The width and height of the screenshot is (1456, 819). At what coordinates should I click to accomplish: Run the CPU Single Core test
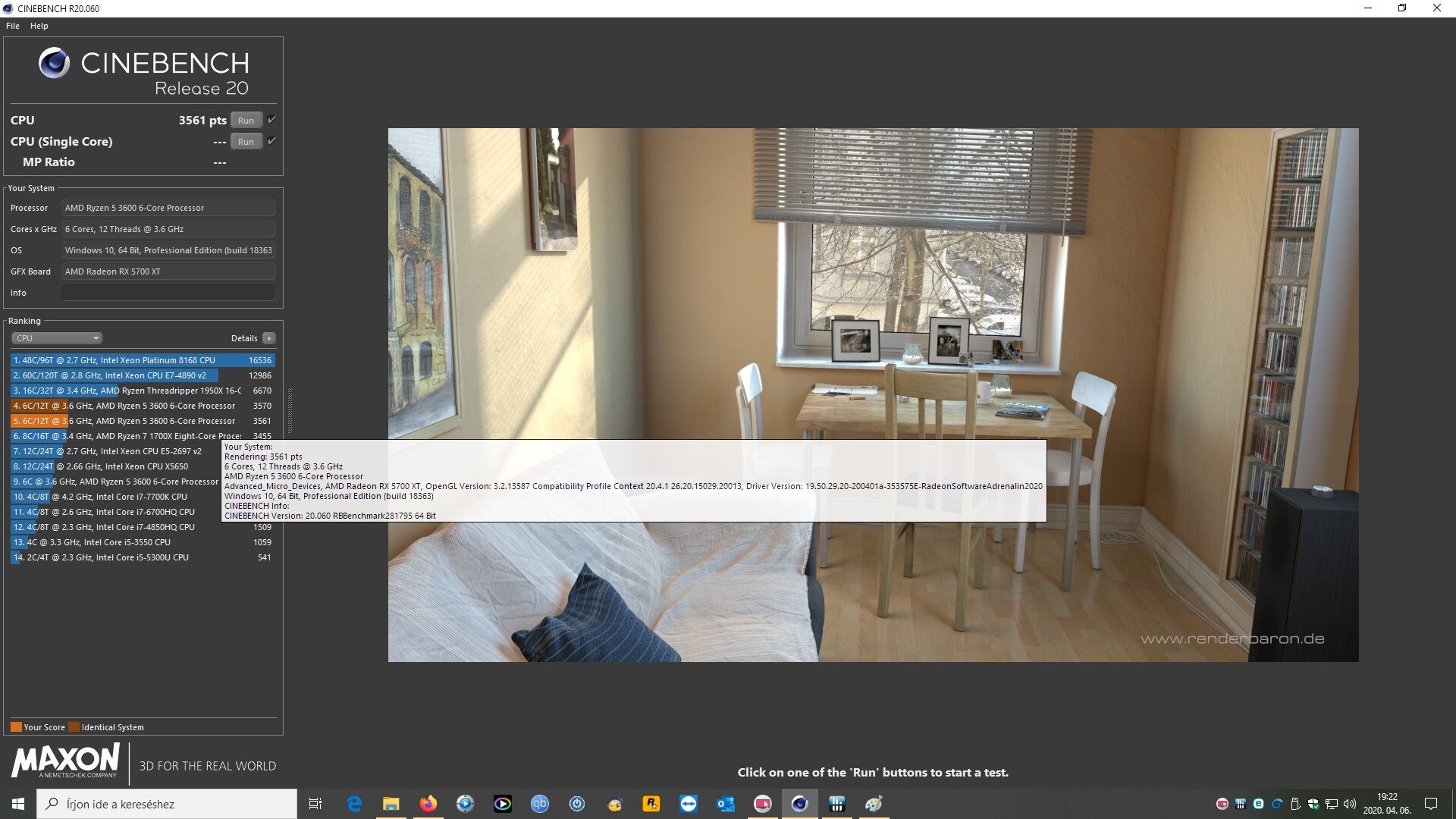click(x=246, y=142)
